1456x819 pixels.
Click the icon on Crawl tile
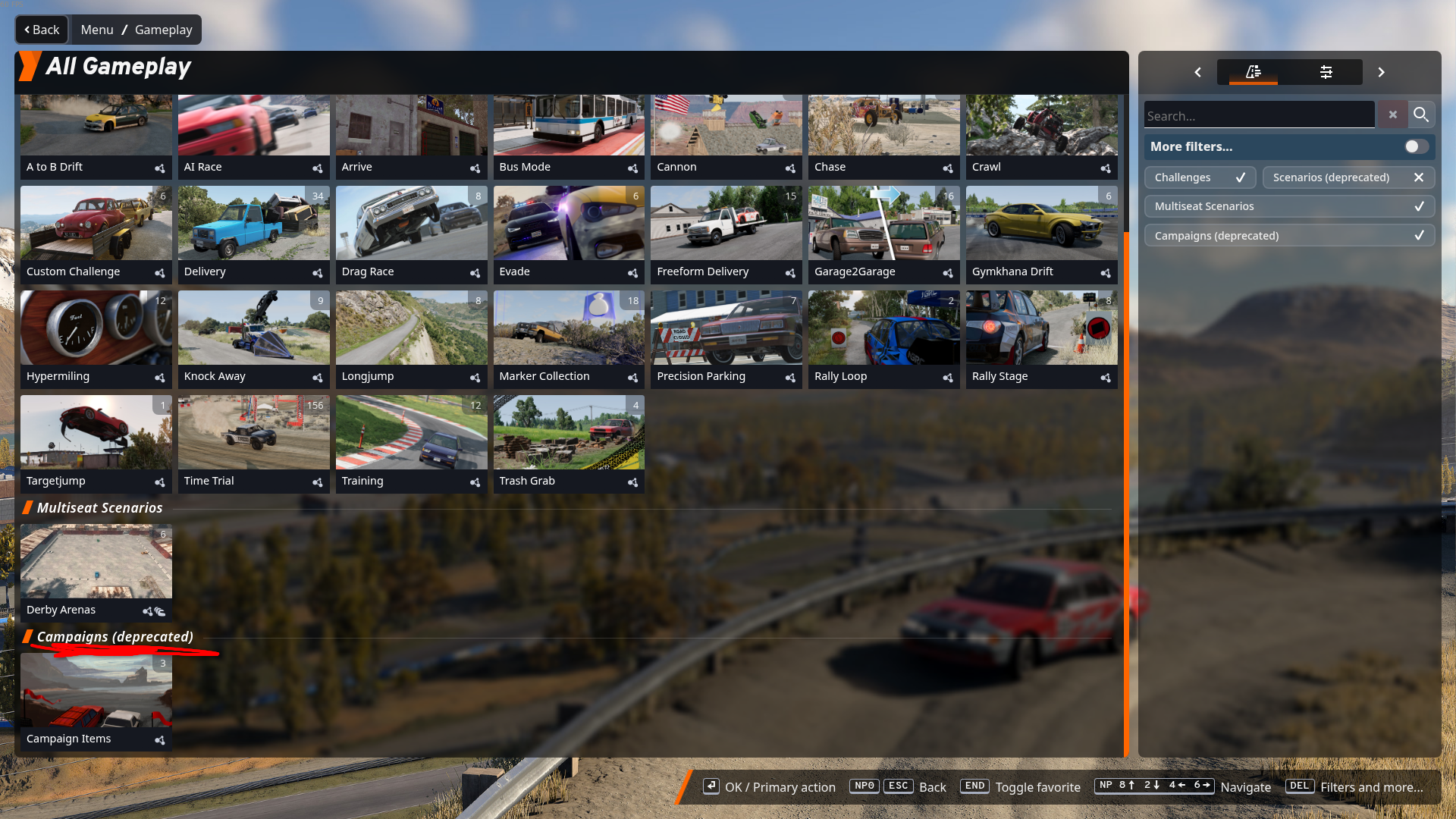[1106, 168]
